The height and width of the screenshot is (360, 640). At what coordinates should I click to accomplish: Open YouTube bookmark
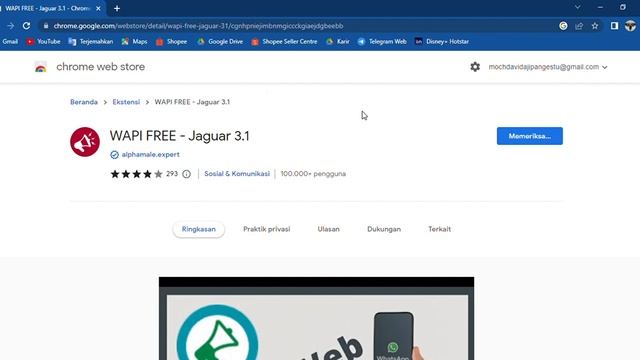[x=43, y=42]
